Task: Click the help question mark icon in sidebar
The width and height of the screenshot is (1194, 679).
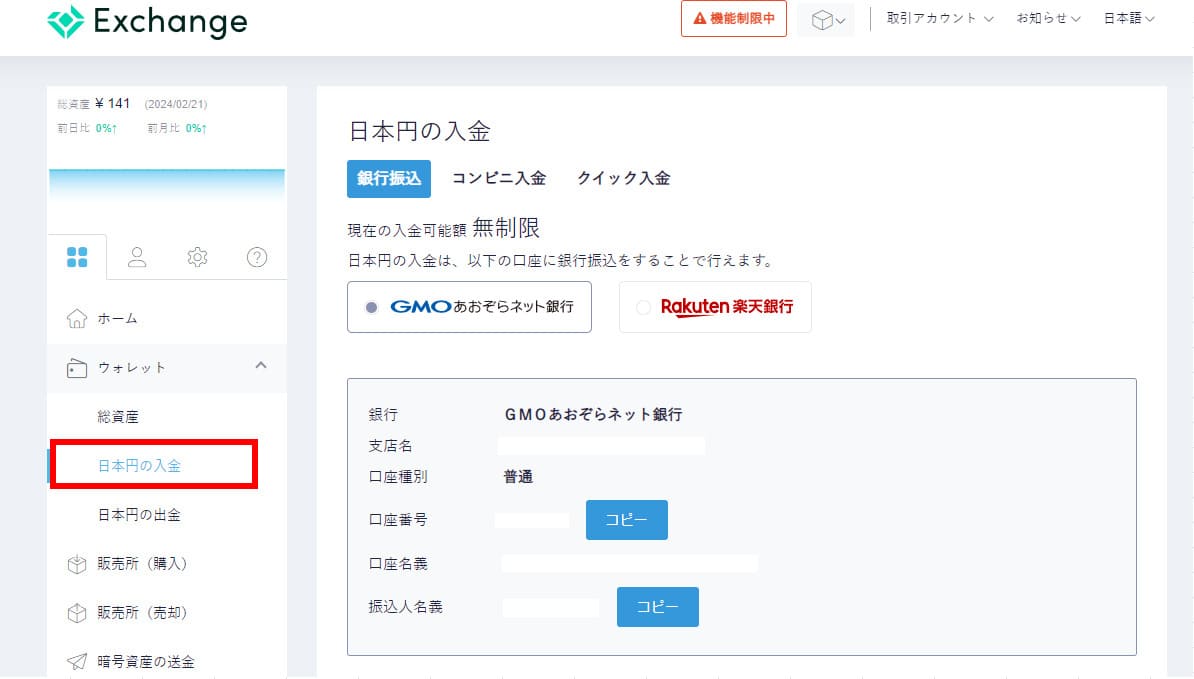Action: tap(257, 257)
